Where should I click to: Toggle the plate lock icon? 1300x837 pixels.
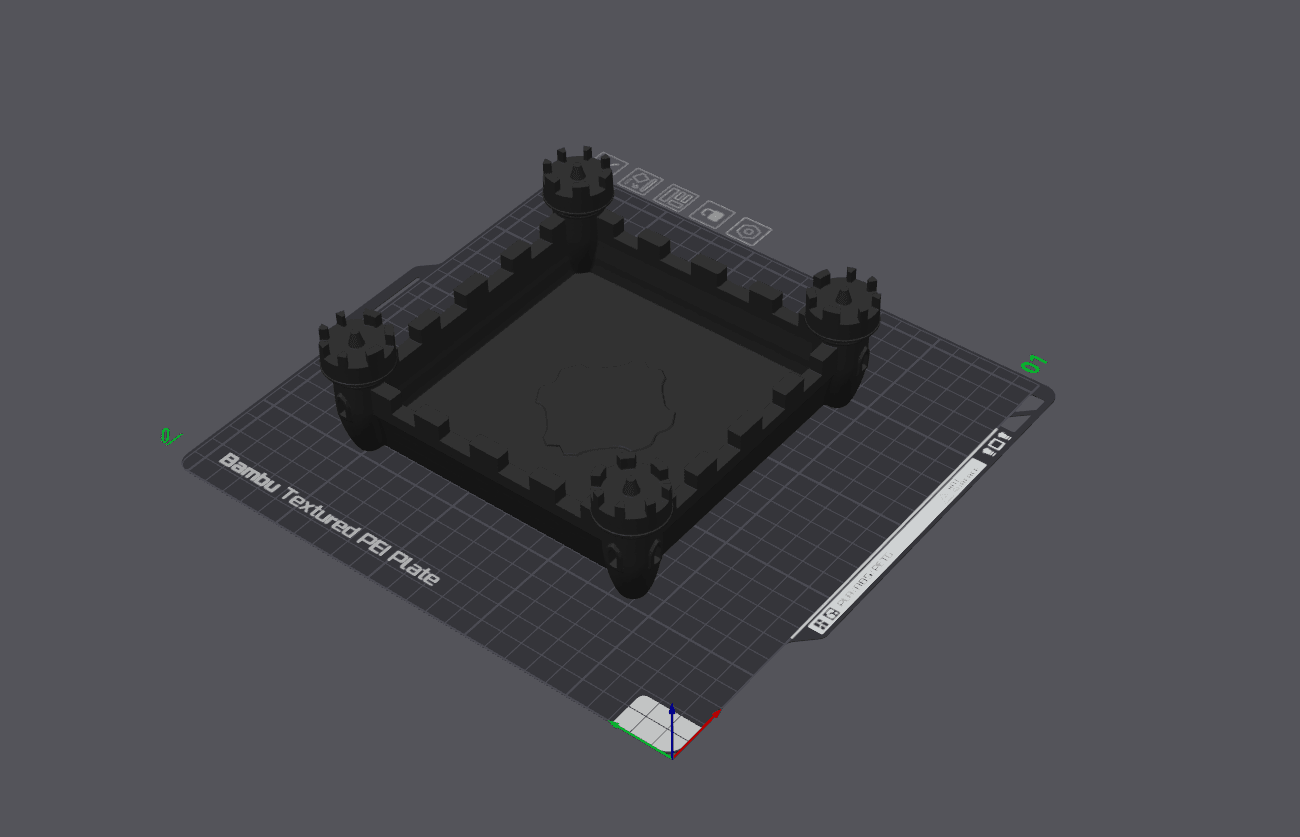712,214
